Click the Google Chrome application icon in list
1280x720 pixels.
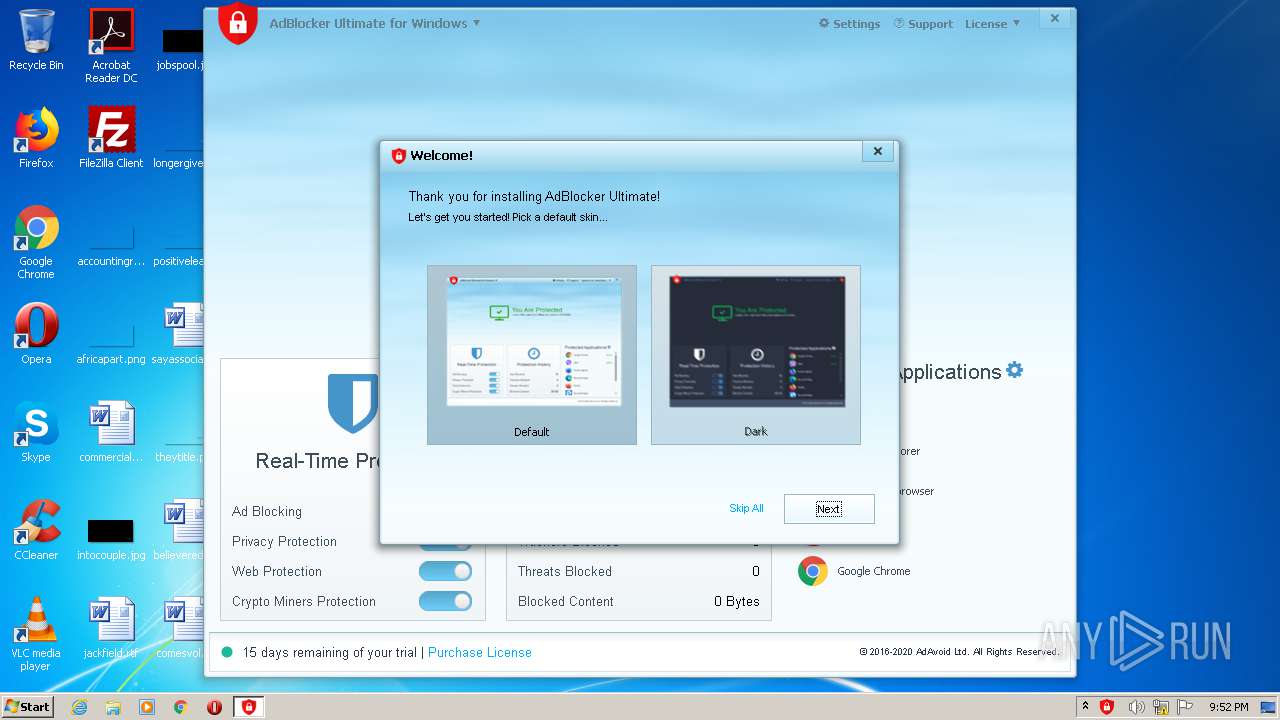tap(813, 571)
